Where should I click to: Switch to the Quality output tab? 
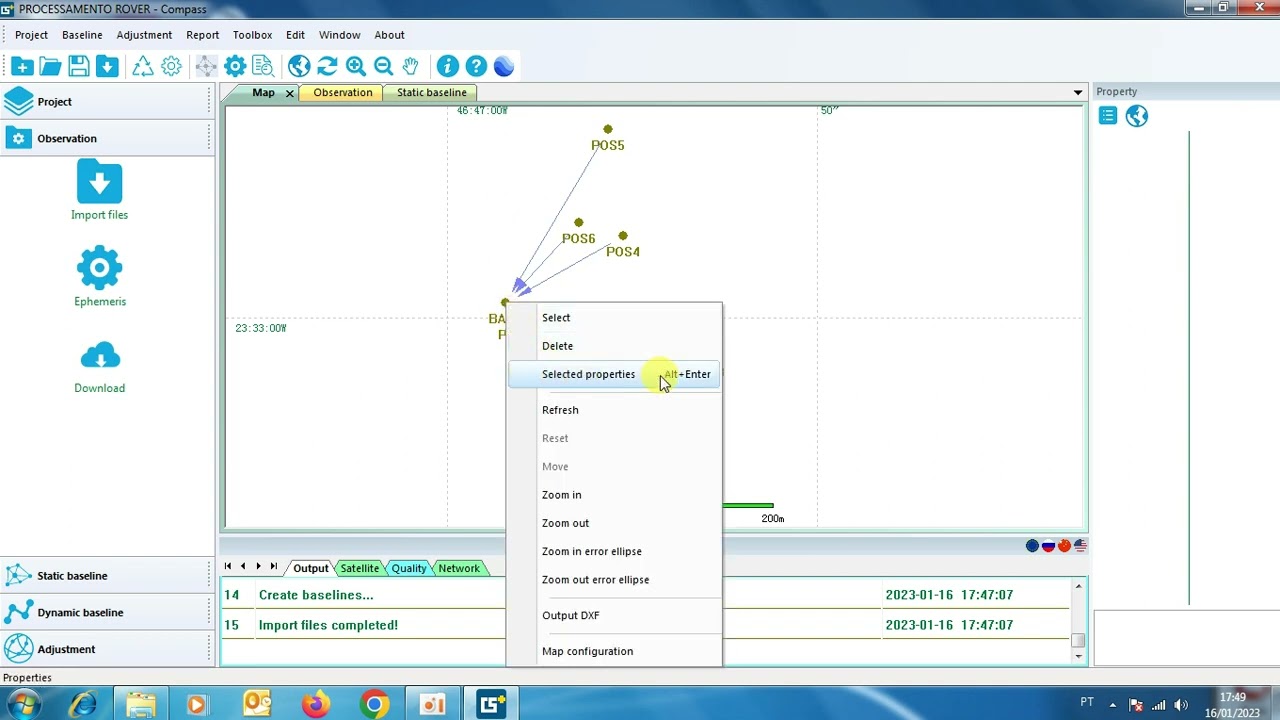point(408,568)
